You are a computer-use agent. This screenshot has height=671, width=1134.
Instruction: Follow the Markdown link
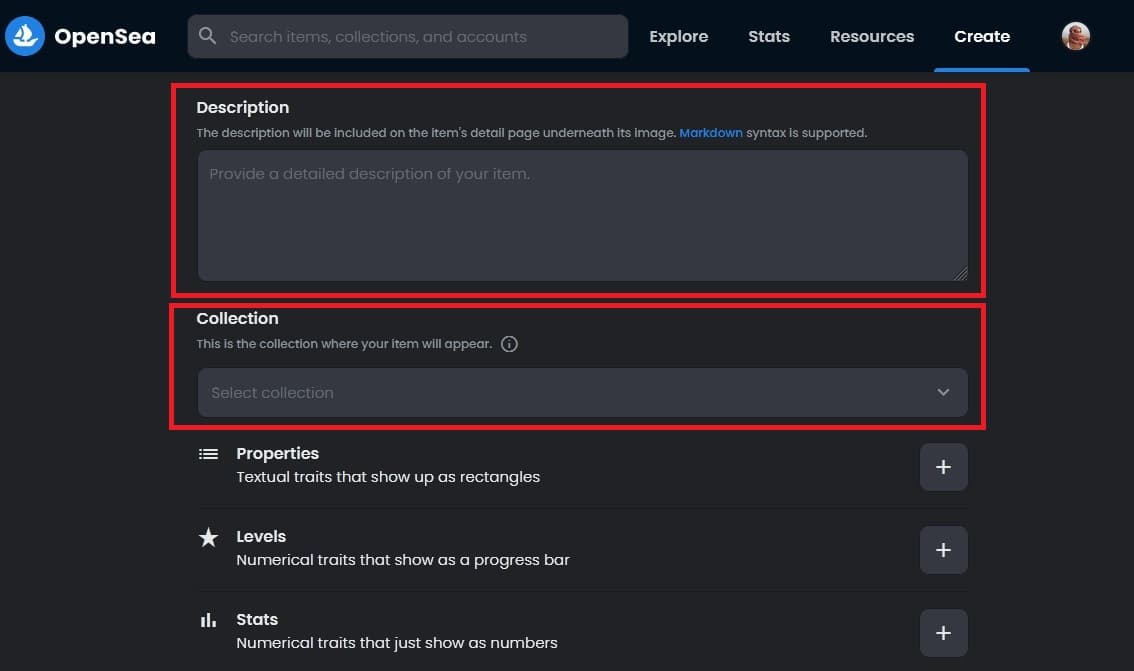tap(711, 133)
